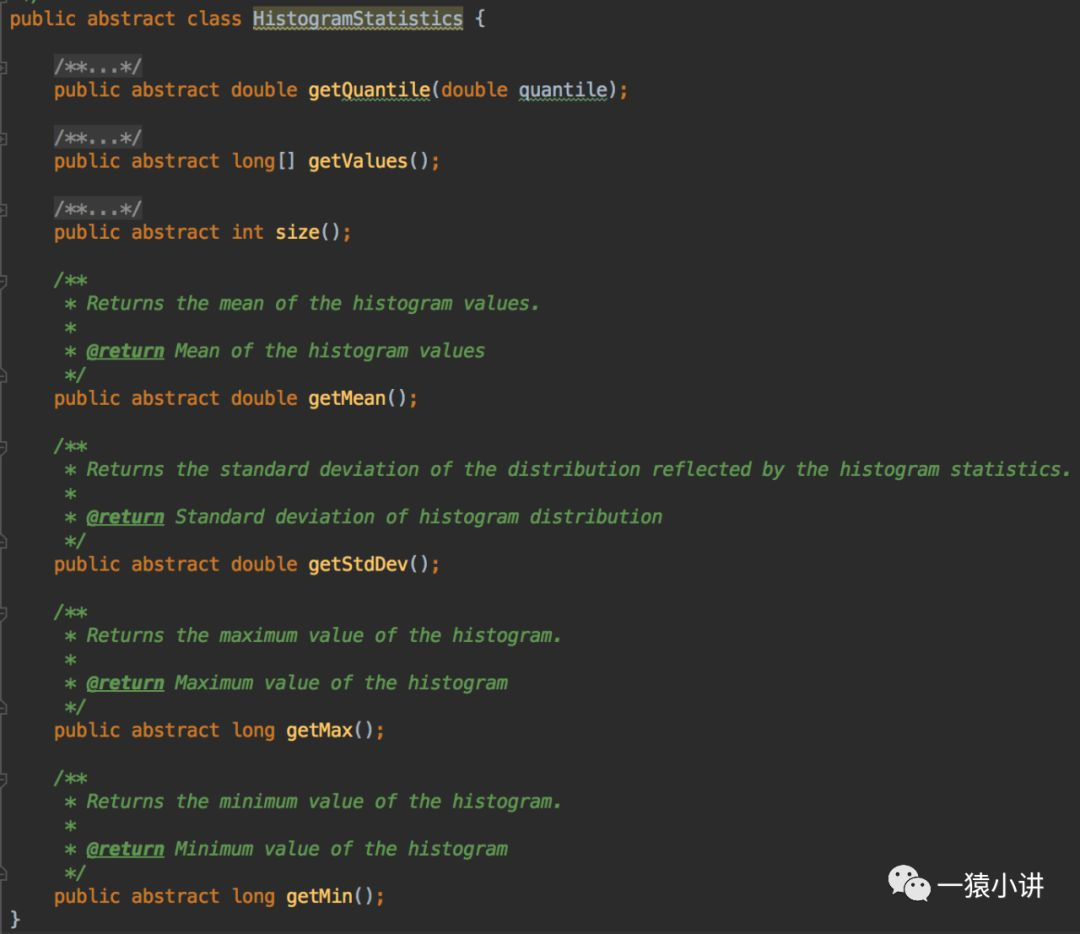Place cursor on getMin method declaration
Viewport: 1080px width, 934px height.
319,896
